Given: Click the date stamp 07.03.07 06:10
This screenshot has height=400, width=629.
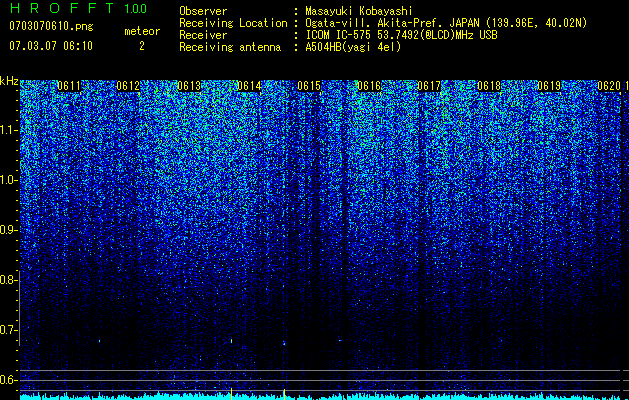Looking at the screenshot, I should click(x=51, y=46).
